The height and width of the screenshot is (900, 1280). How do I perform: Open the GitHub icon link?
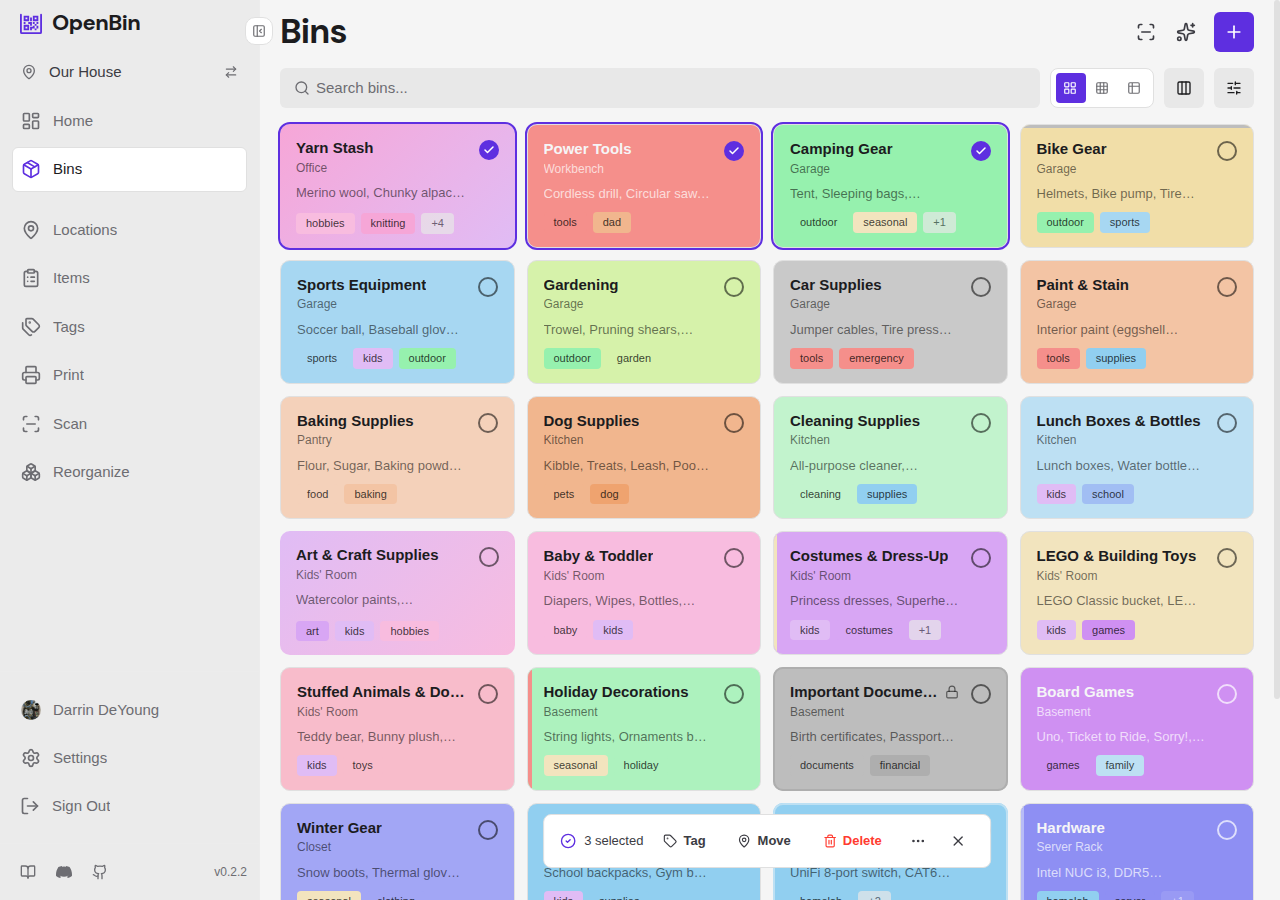click(100, 871)
